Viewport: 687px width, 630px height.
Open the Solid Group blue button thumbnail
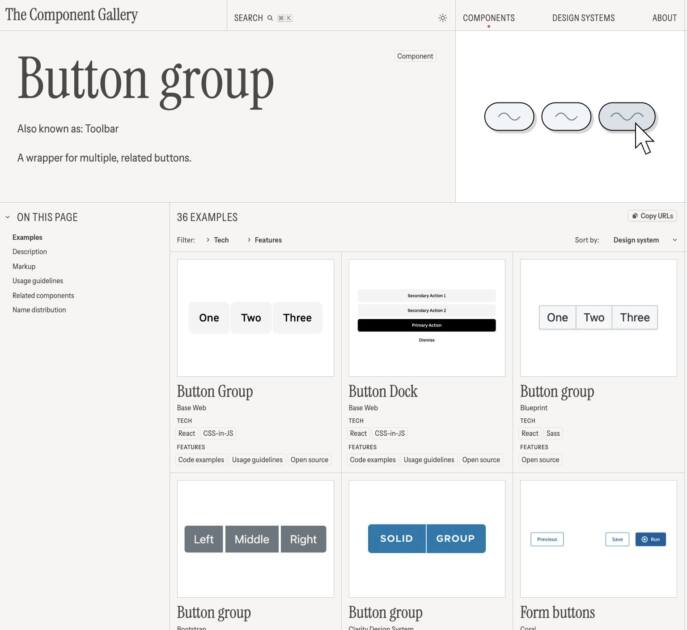click(427, 539)
